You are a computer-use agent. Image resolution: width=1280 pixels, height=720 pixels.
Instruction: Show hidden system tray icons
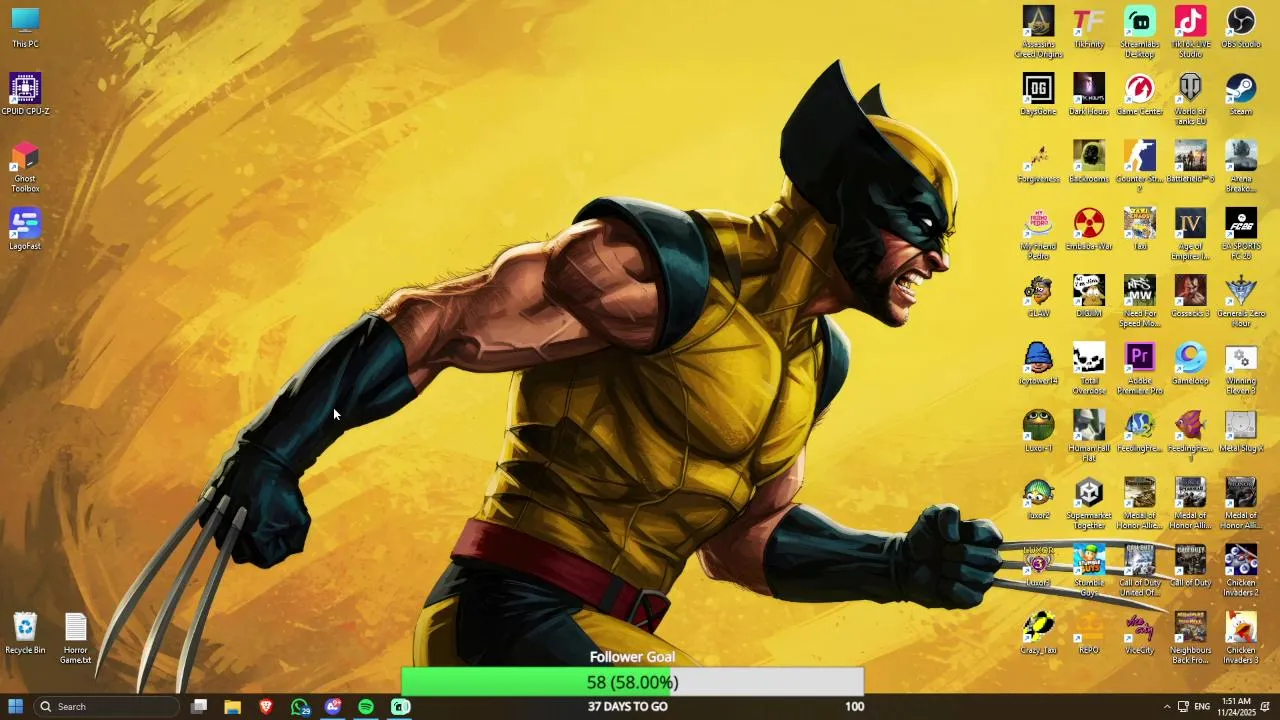(1166, 706)
